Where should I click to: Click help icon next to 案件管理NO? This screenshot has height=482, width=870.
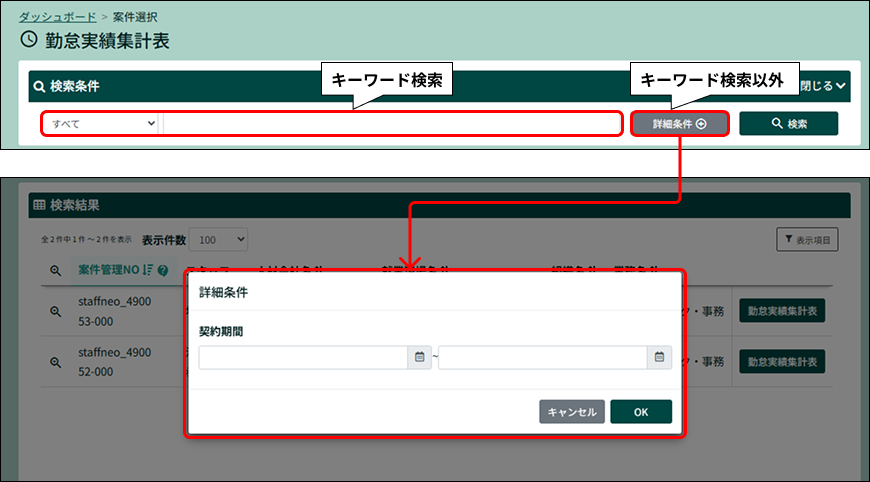coord(163,271)
